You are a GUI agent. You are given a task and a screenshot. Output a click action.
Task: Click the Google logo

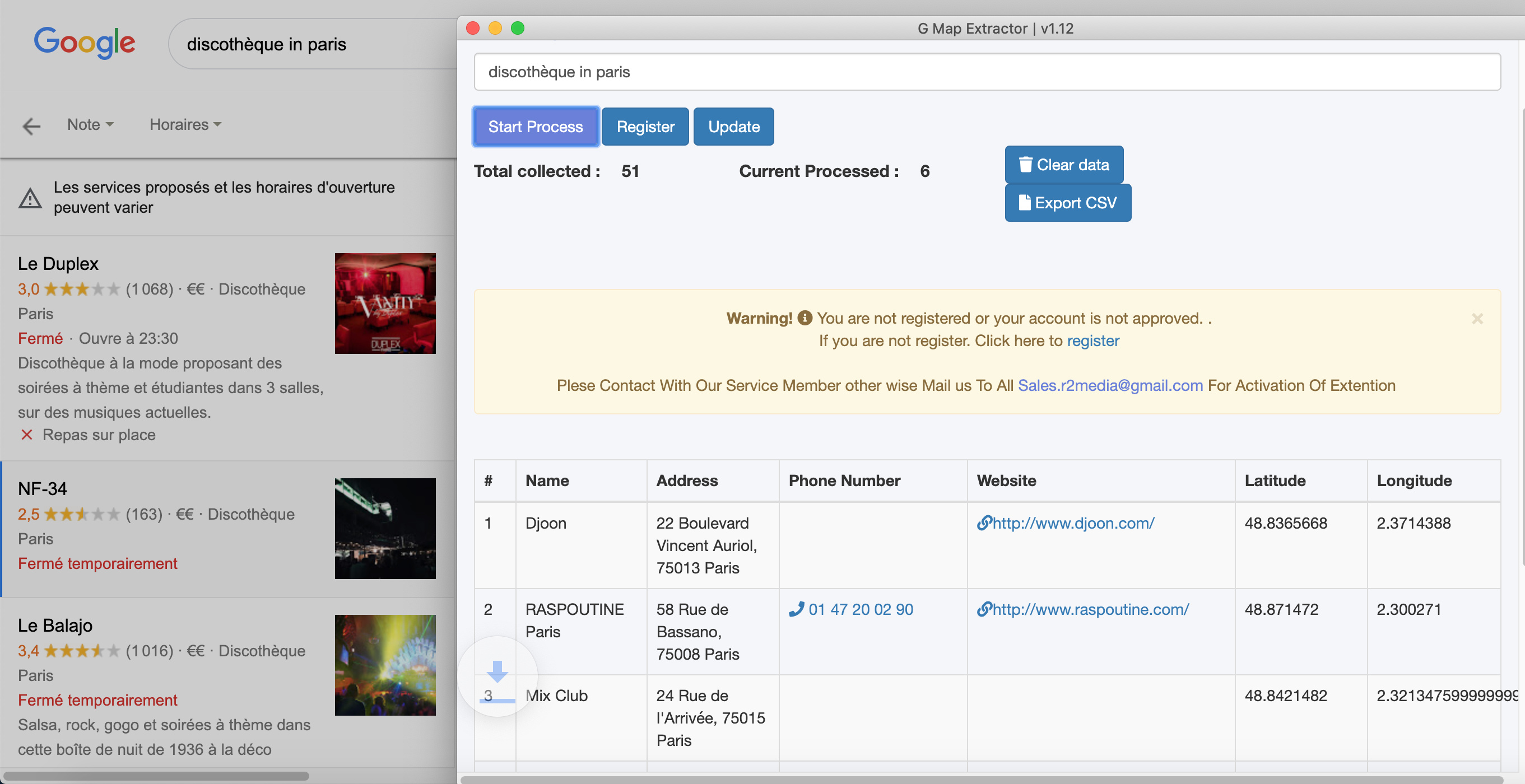(x=84, y=43)
